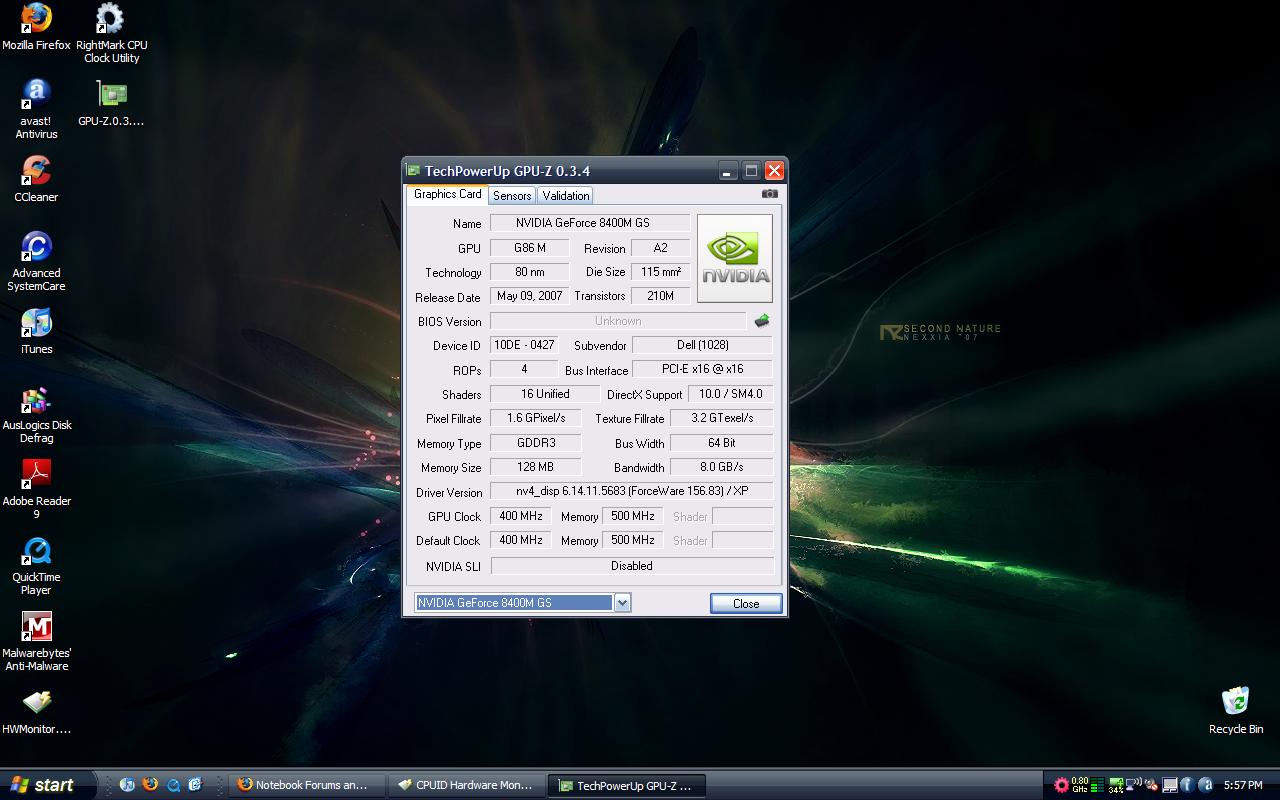Open Mozilla Firefox desktop shortcut
This screenshot has width=1280, height=800.
click(x=36, y=27)
